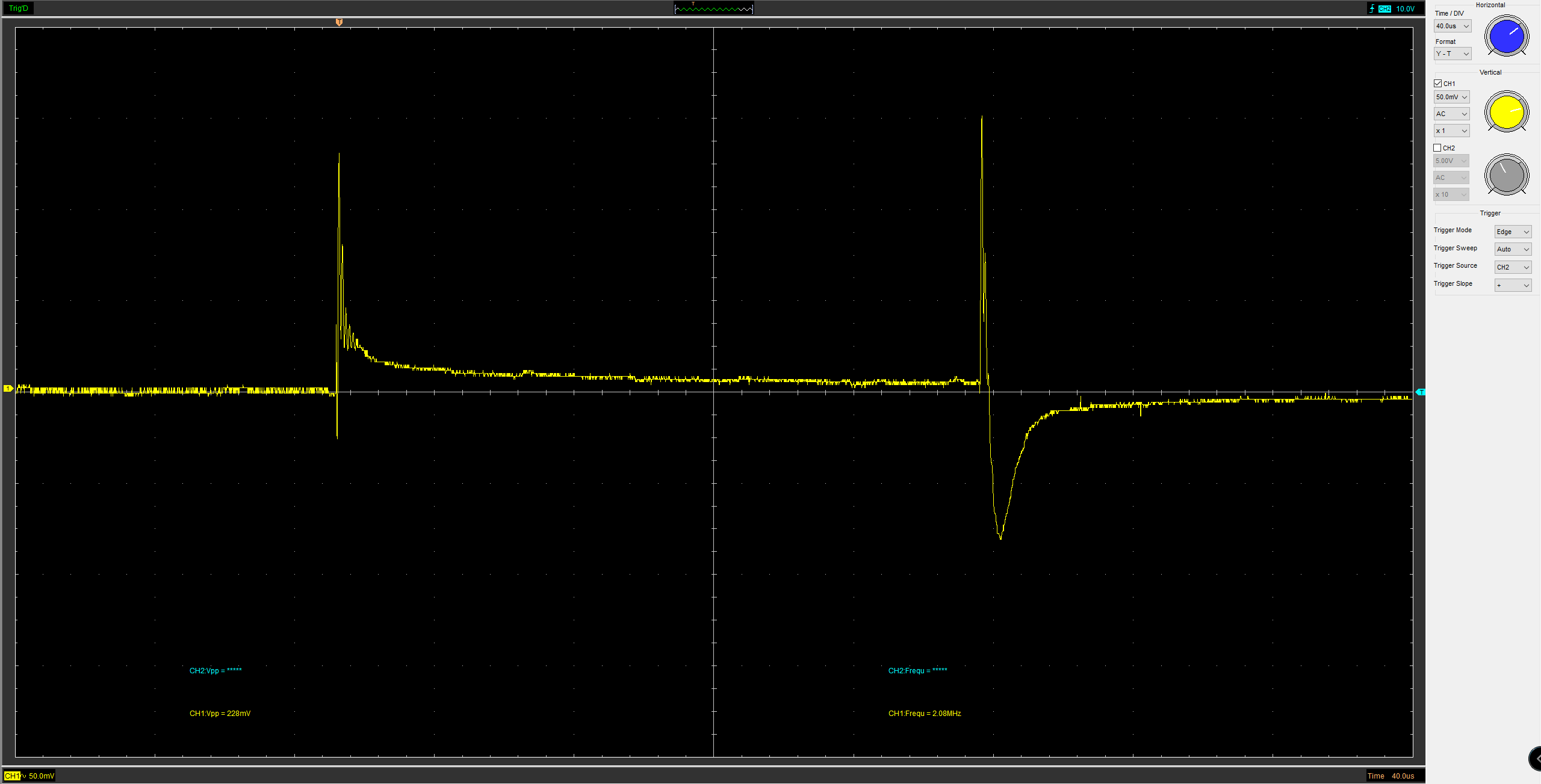Open the CH1 50.0mV volts dropdown

(1451, 97)
